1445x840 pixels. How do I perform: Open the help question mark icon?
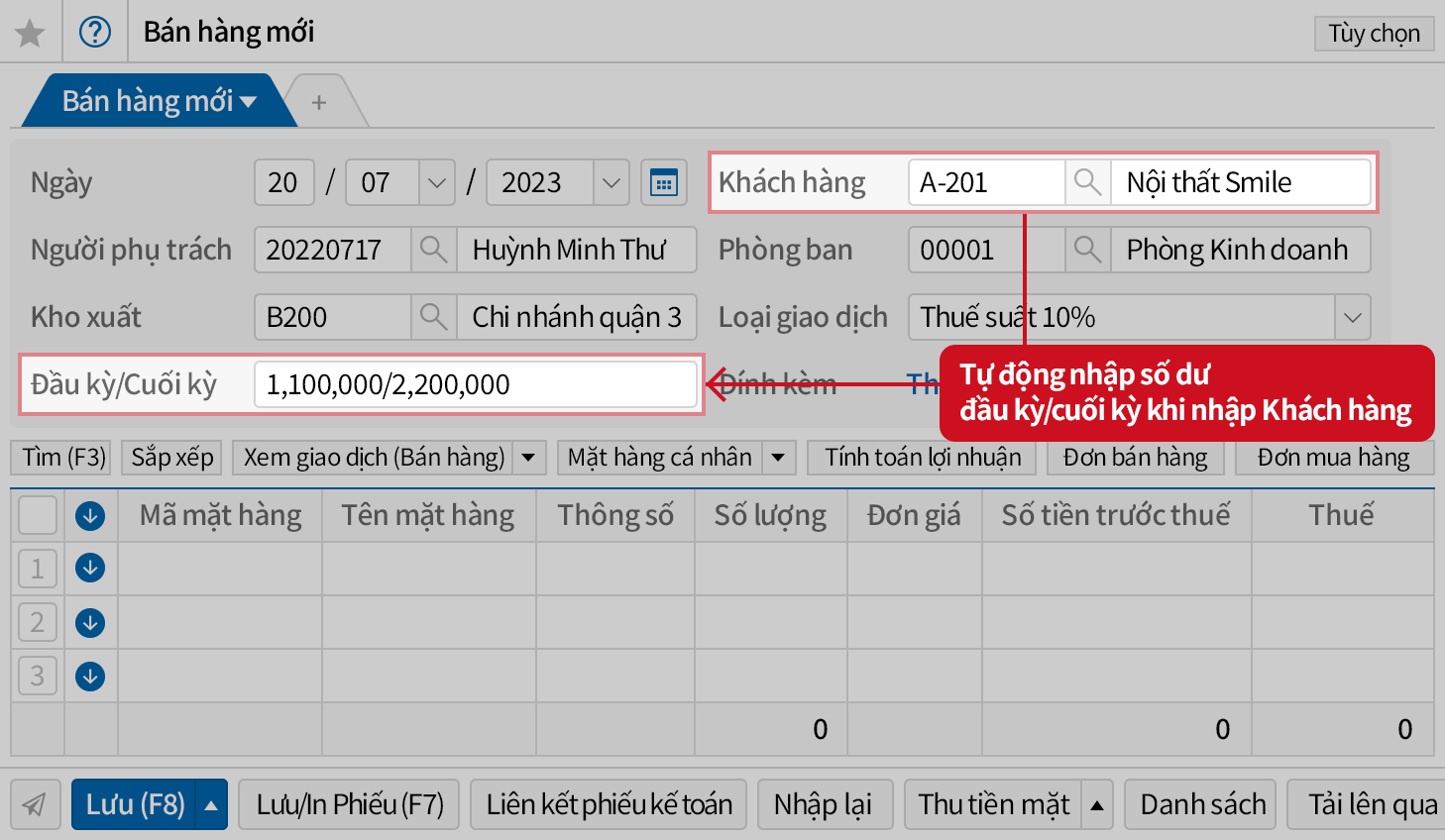(95, 33)
